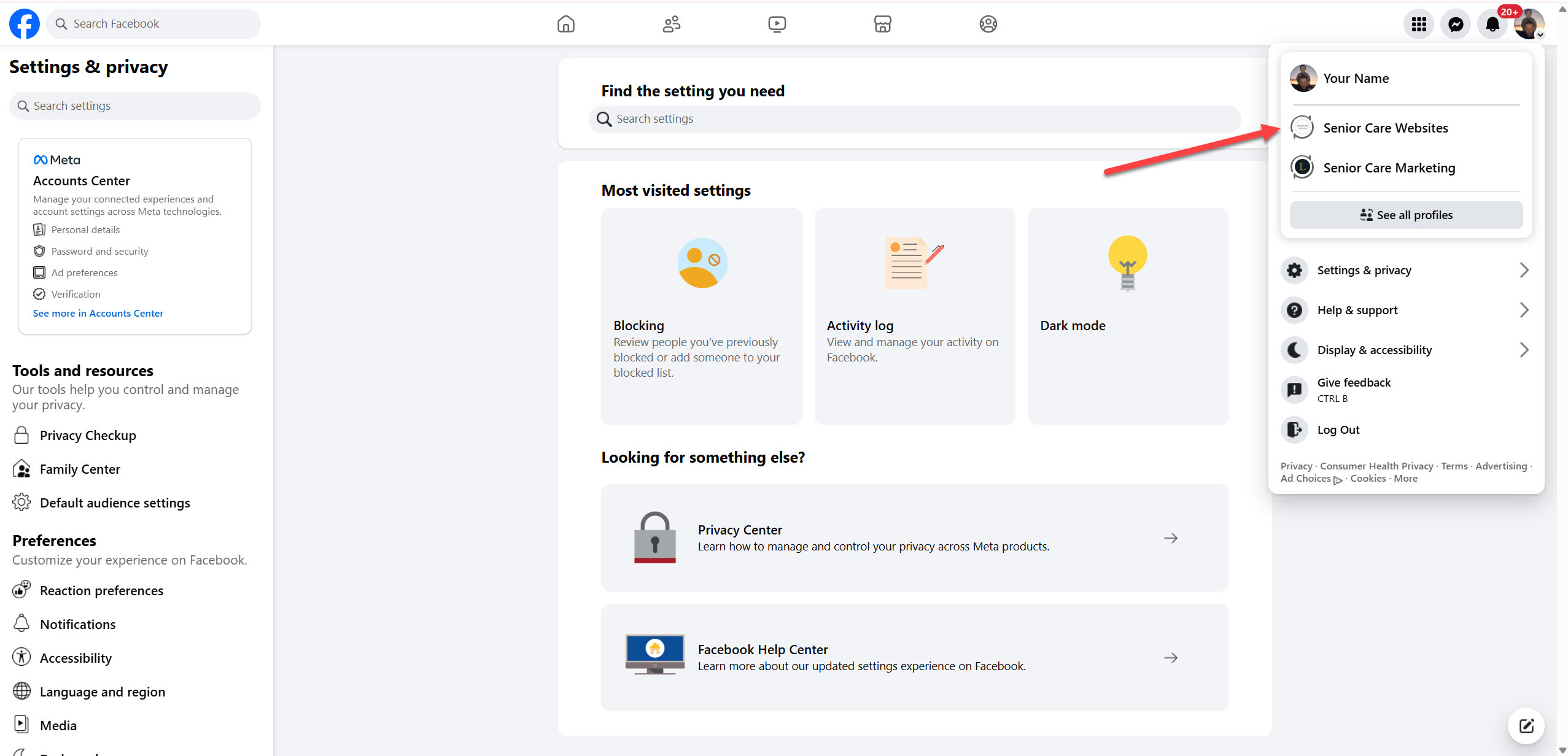Expand Display & accessibility submenu chevron
This screenshot has height=756, width=1568.
tap(1524, 350)
